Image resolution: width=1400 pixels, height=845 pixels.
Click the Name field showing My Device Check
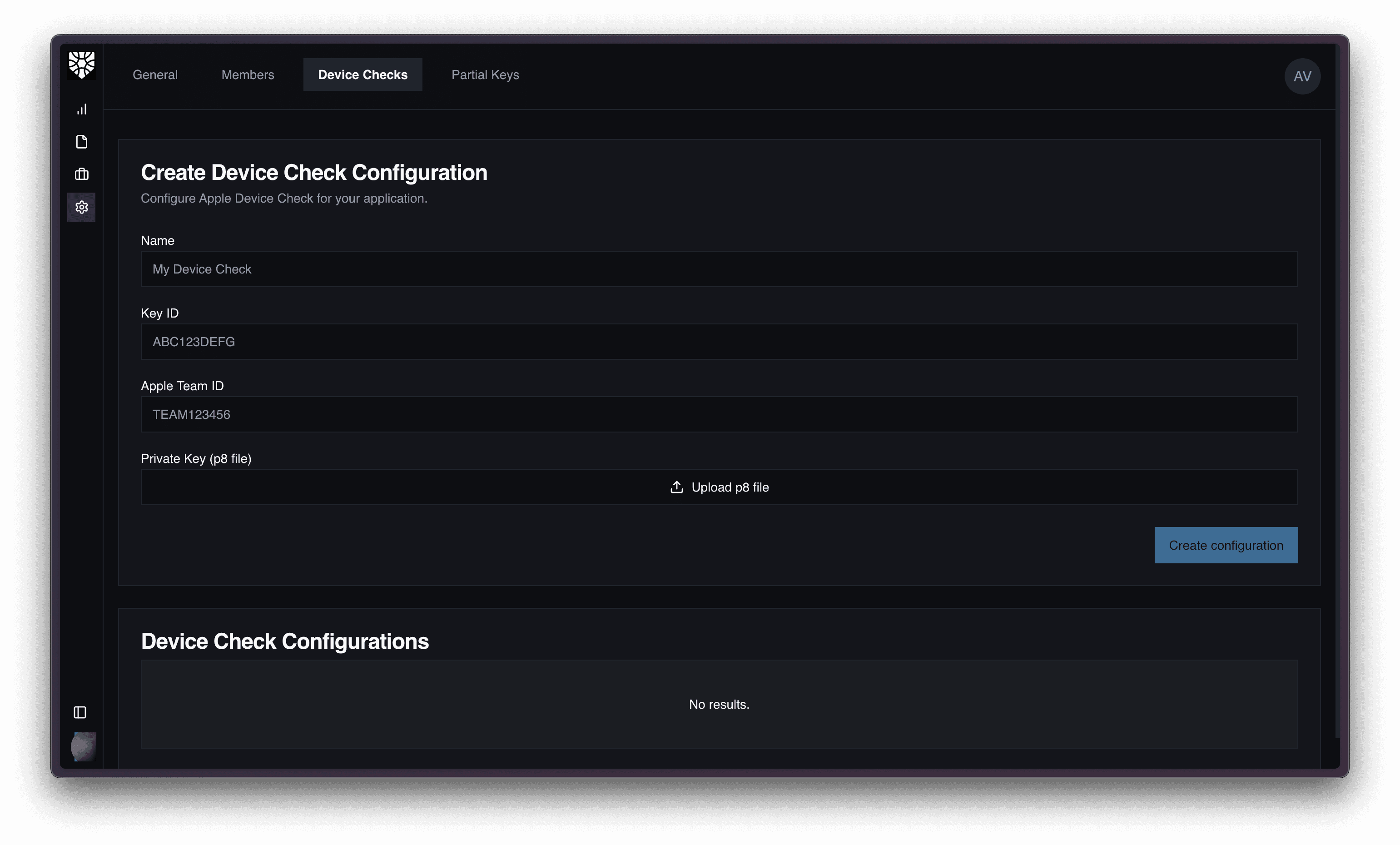tap(719, 269)
